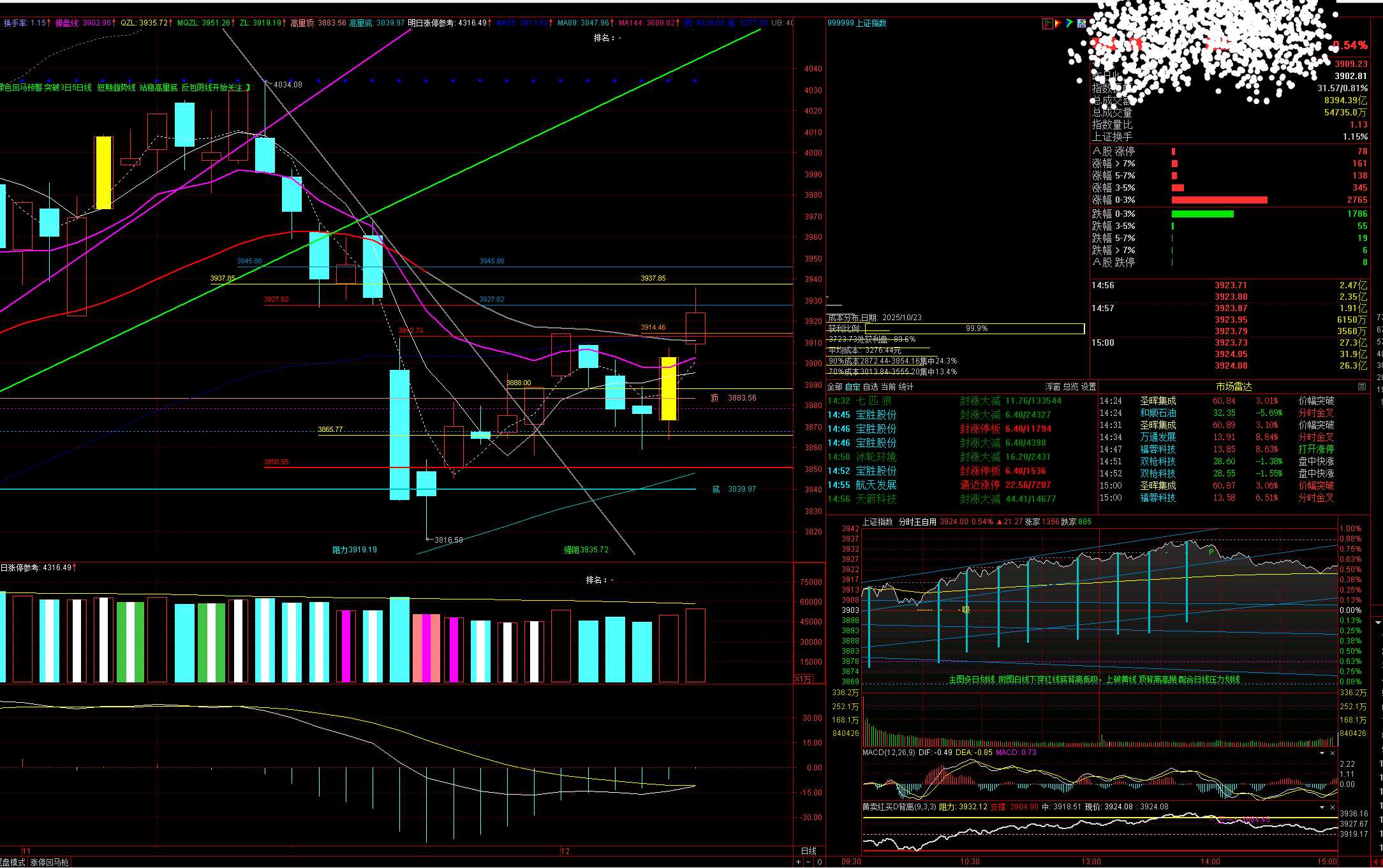Open 黄卖红买D背离 indicator dropdown arrow
This screenshot has height=868, width=1383.
tap(1322, 807)
